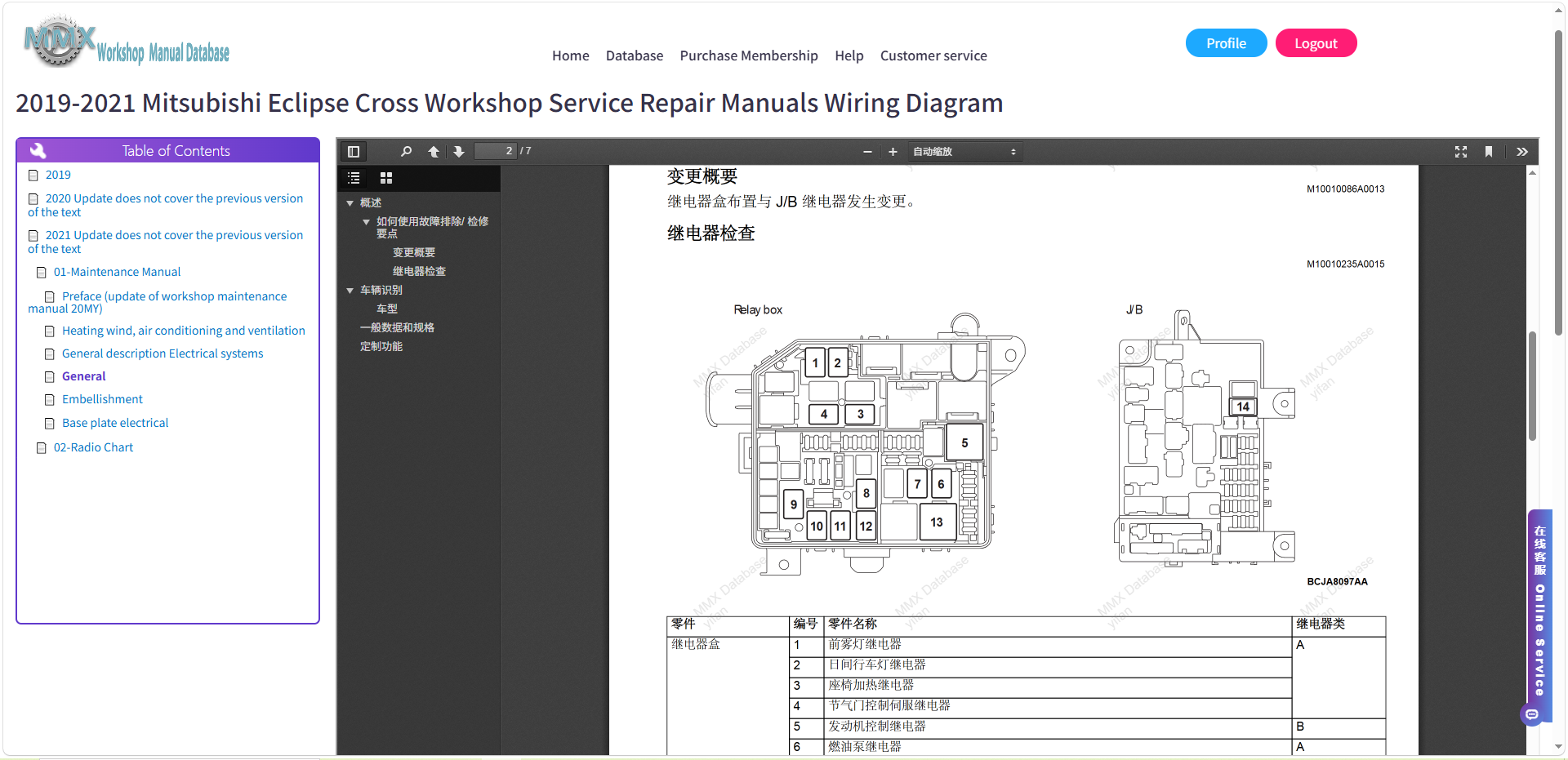Jump to 变更概要 in the outline
Screen dimensions: 1568x760
coord(414,253)
